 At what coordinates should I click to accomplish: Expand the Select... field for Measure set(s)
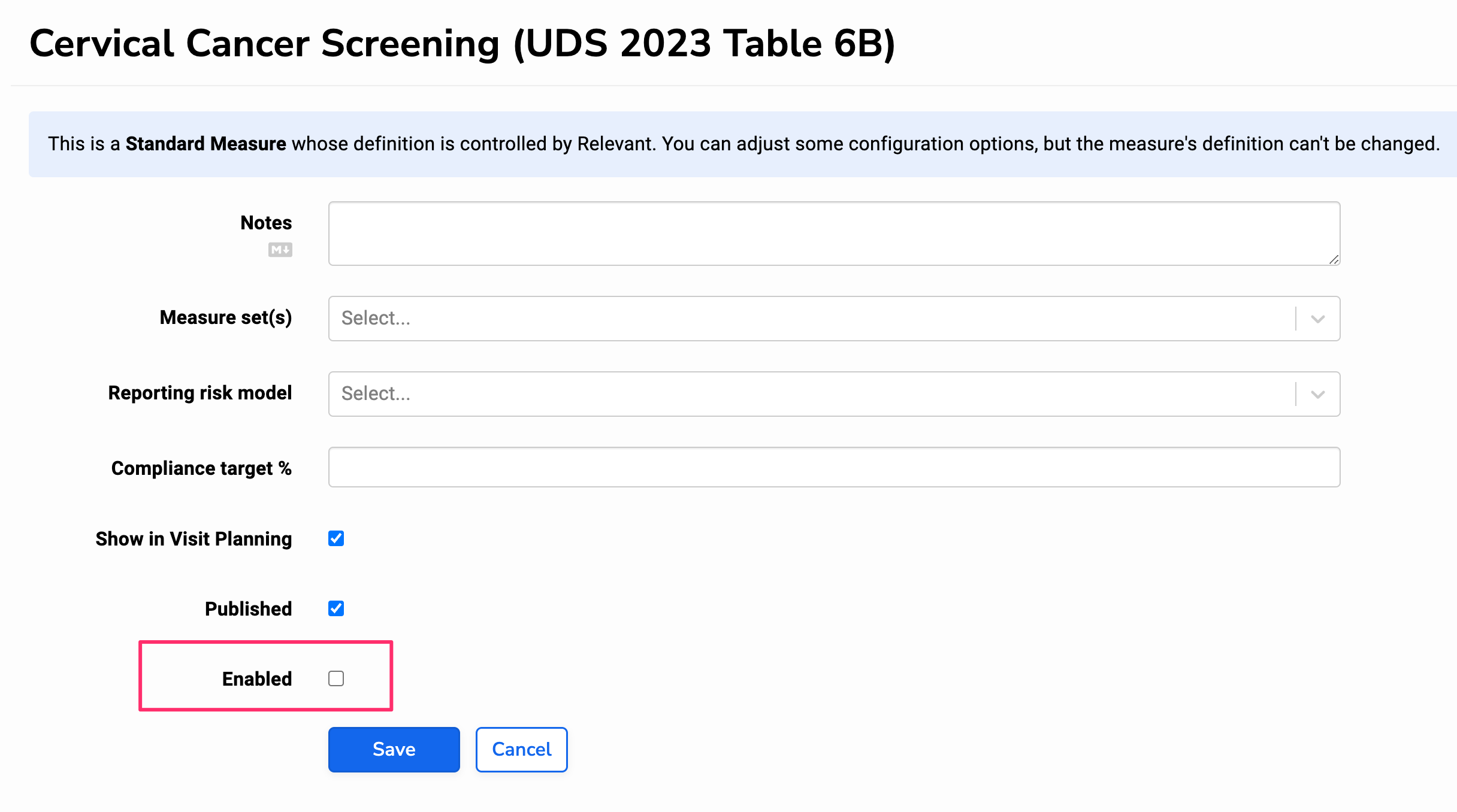(x=779, y=319)
